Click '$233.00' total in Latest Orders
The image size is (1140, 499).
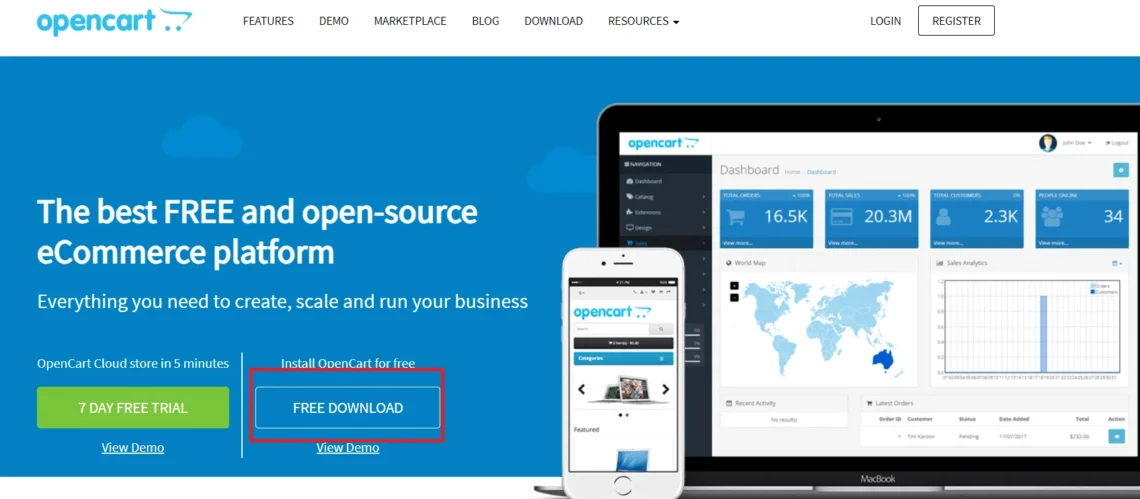(x=1079, y=436)
